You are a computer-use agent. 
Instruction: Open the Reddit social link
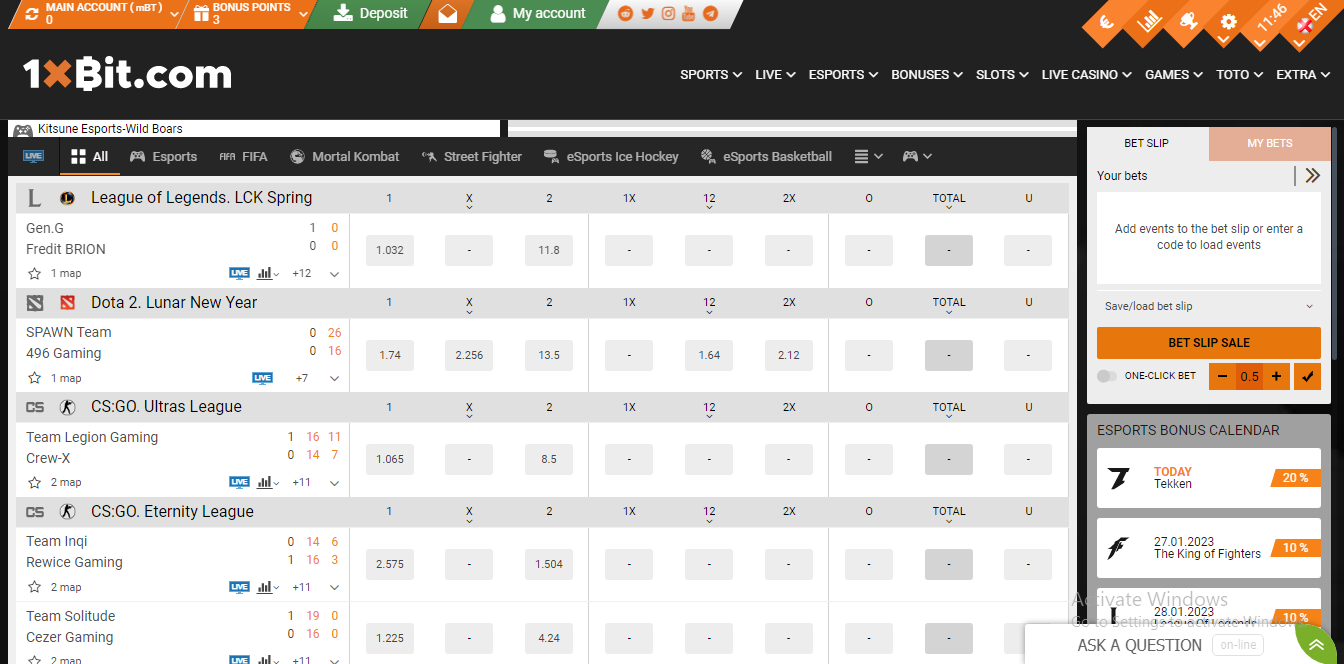[x=626, y=14]
